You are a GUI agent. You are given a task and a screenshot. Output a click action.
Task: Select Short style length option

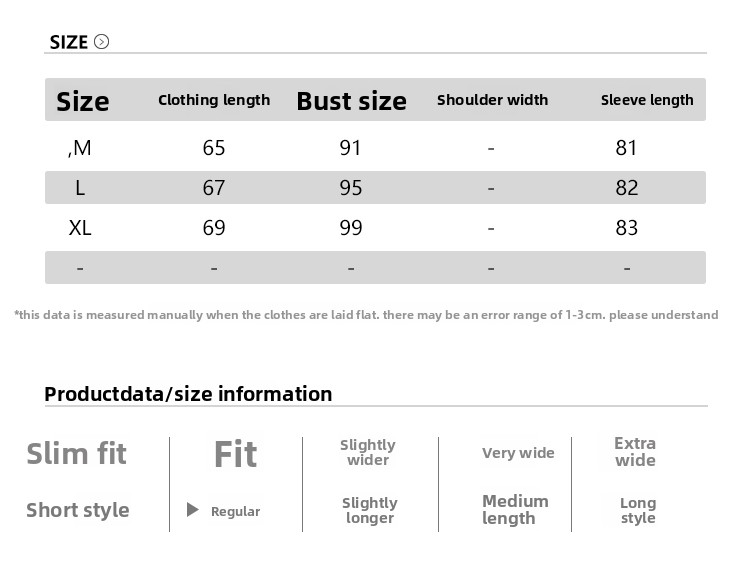(x=78, y=510)
